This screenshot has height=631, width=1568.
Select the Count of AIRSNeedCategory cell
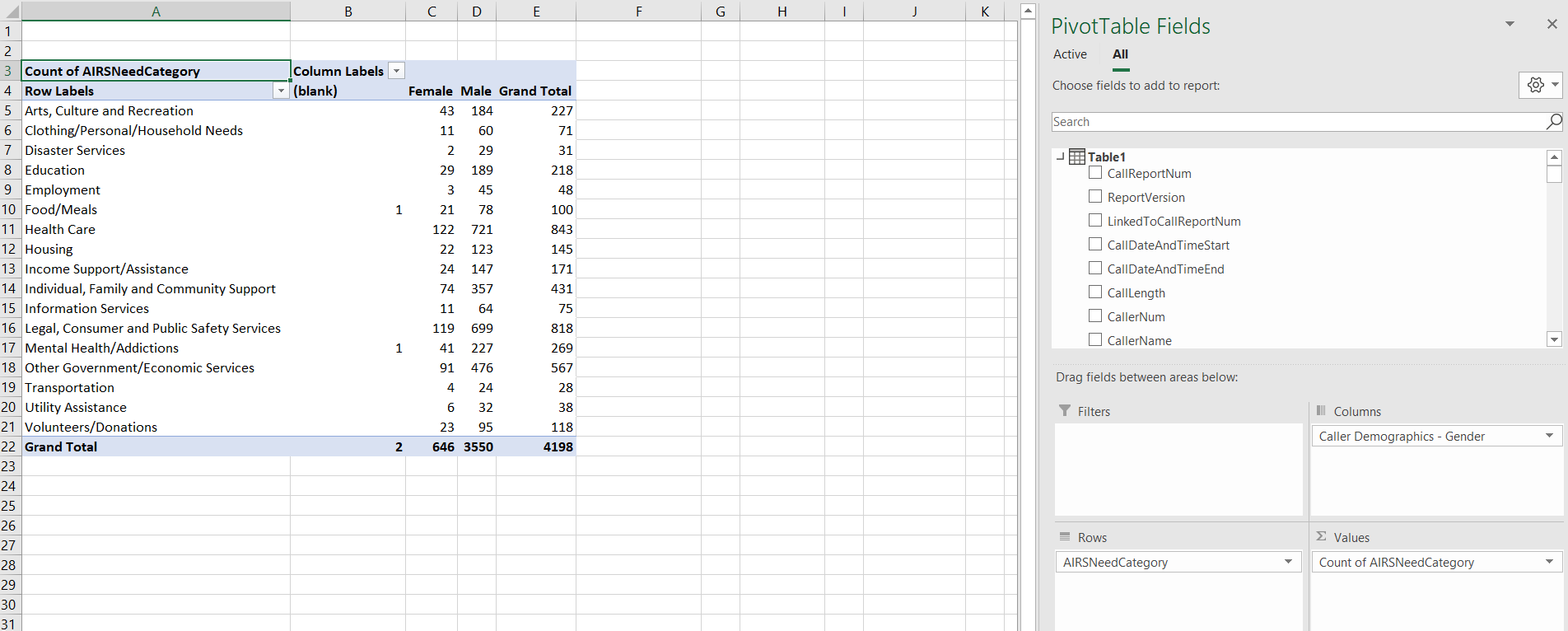coord(156,71)
